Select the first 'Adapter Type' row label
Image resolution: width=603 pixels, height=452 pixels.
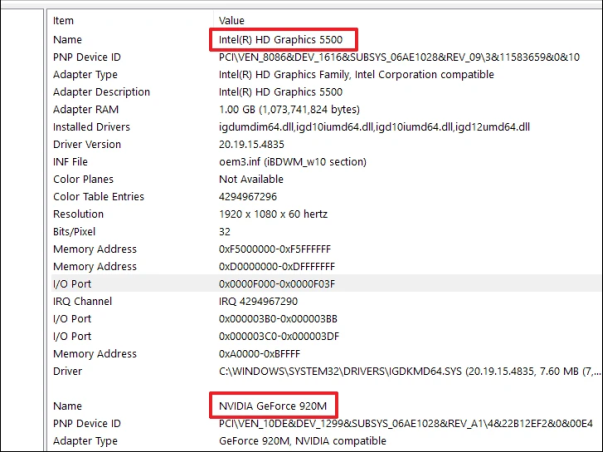85,75
